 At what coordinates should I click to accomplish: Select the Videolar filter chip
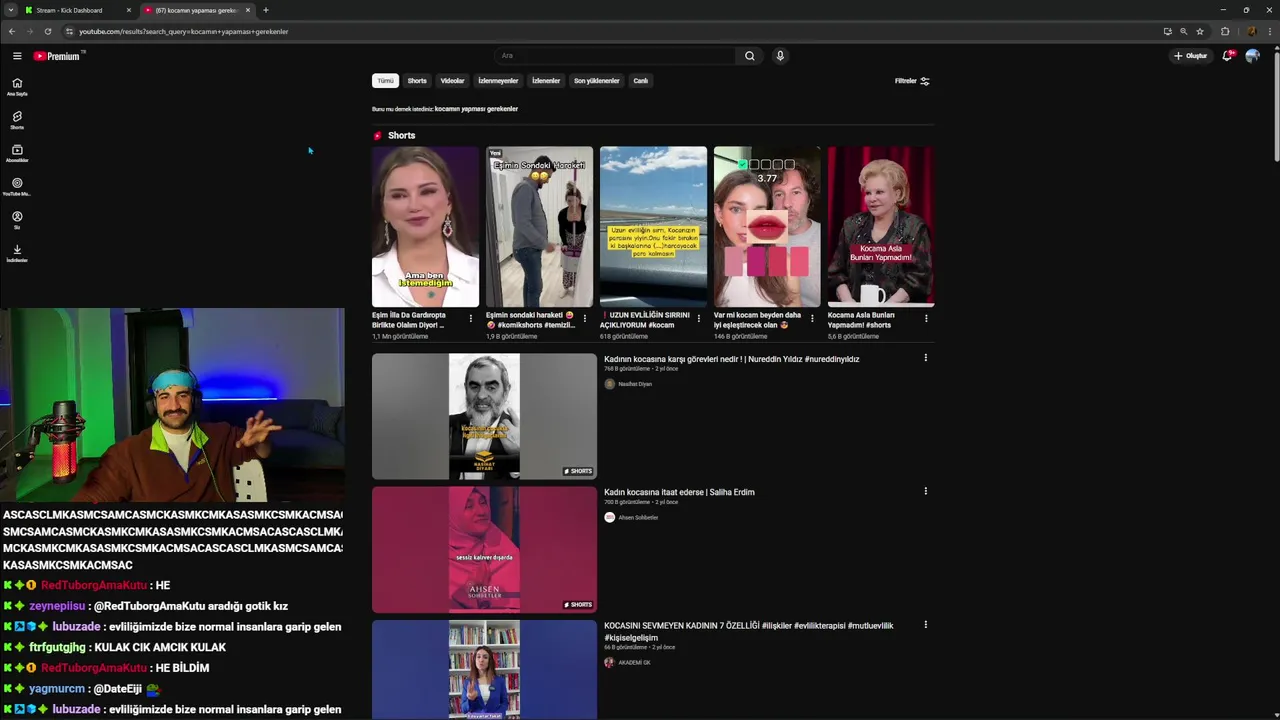click(x=452, y=81)
